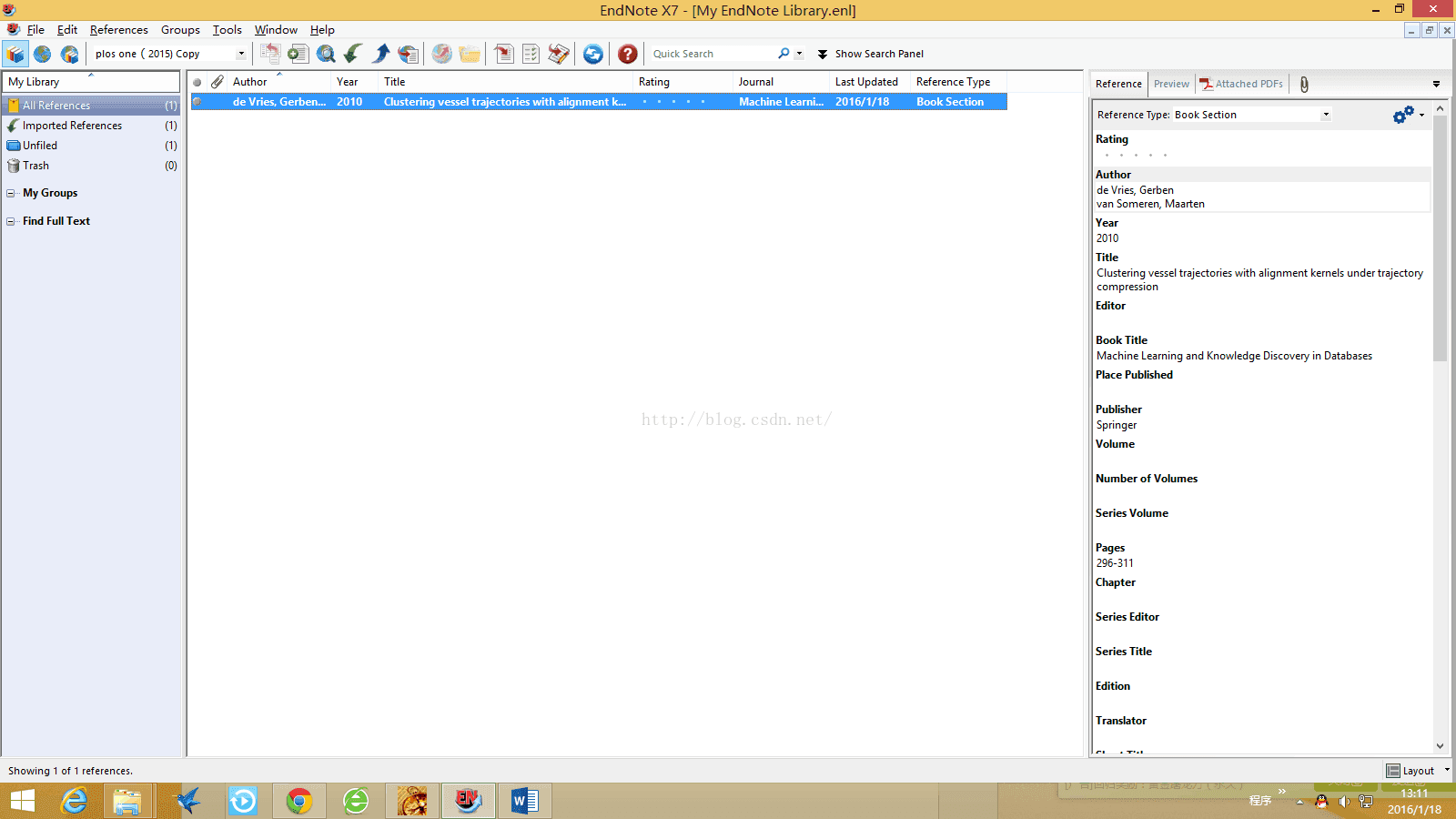Switch to the Attached PDFs tab
1456x819 pixels.
[1241, 84]
